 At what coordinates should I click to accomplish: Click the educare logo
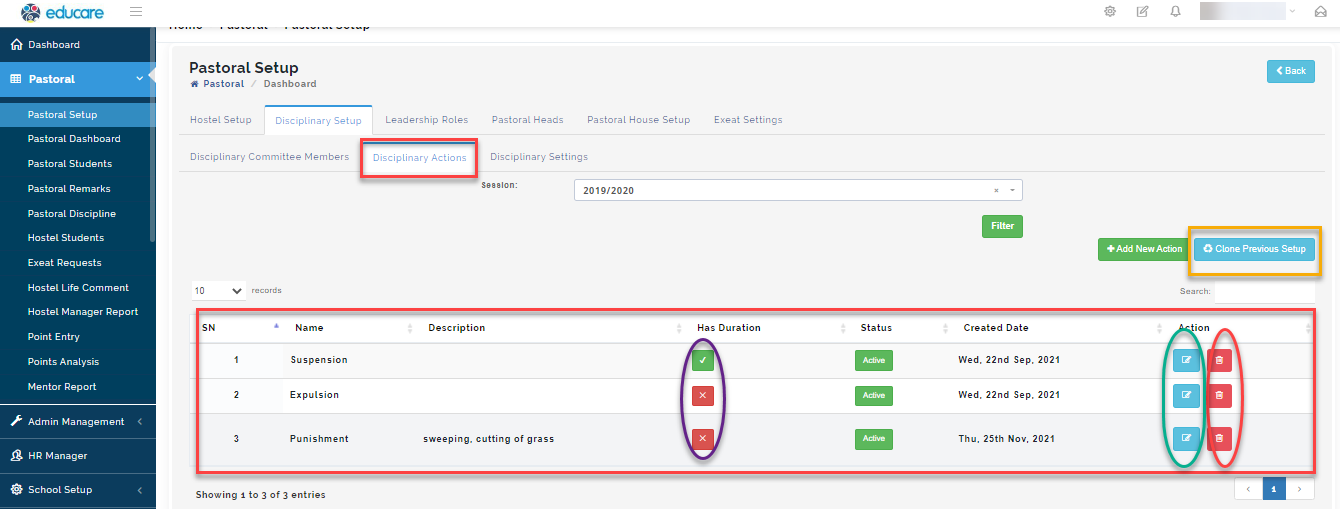[x=63, y=12]
